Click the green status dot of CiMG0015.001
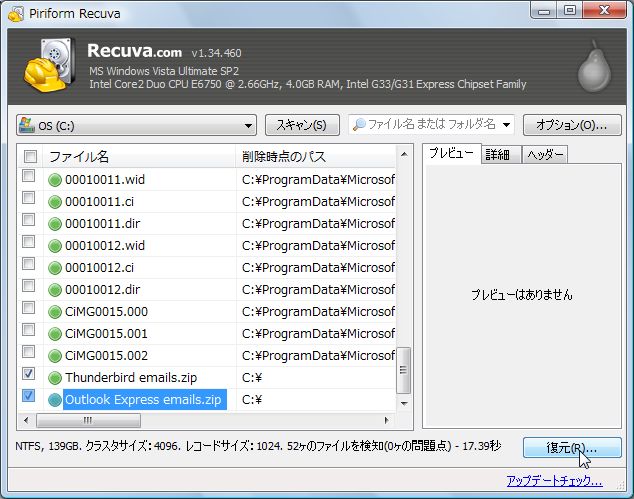Screen dimensions: 634x499 coord(55,334)
